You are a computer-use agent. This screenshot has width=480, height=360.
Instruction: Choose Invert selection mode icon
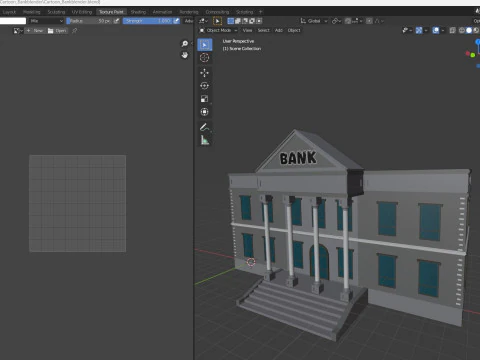[x=252, y=21]
